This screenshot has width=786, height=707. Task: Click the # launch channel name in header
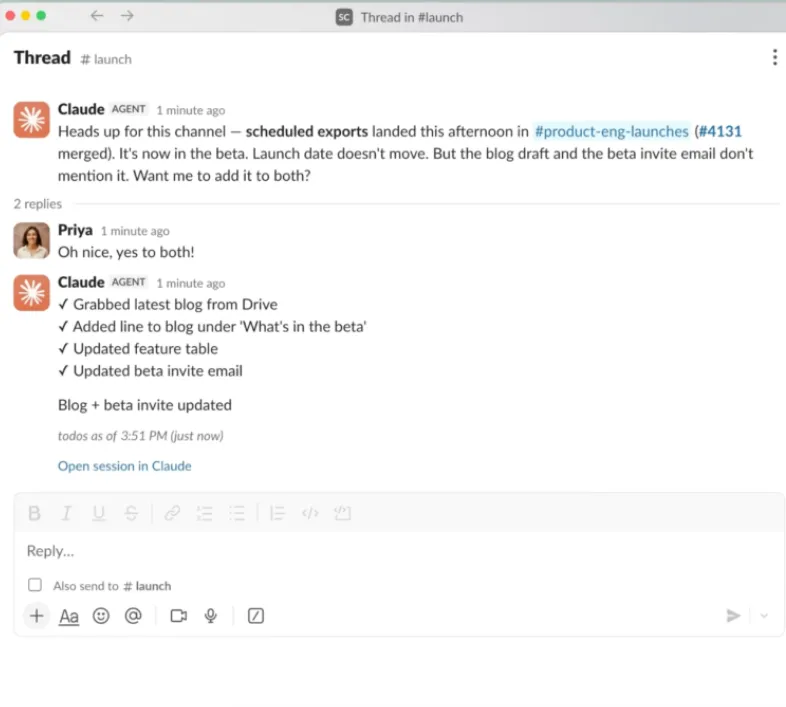pyautogui.click(x=106, y=59)
